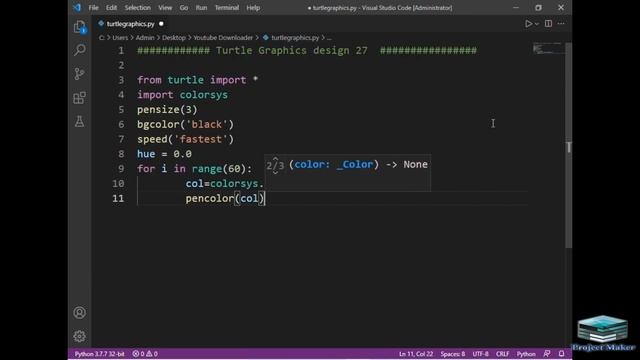This screenshot has width=640, height=360.
Task: Open the Help menu
Action: point(253,8)
